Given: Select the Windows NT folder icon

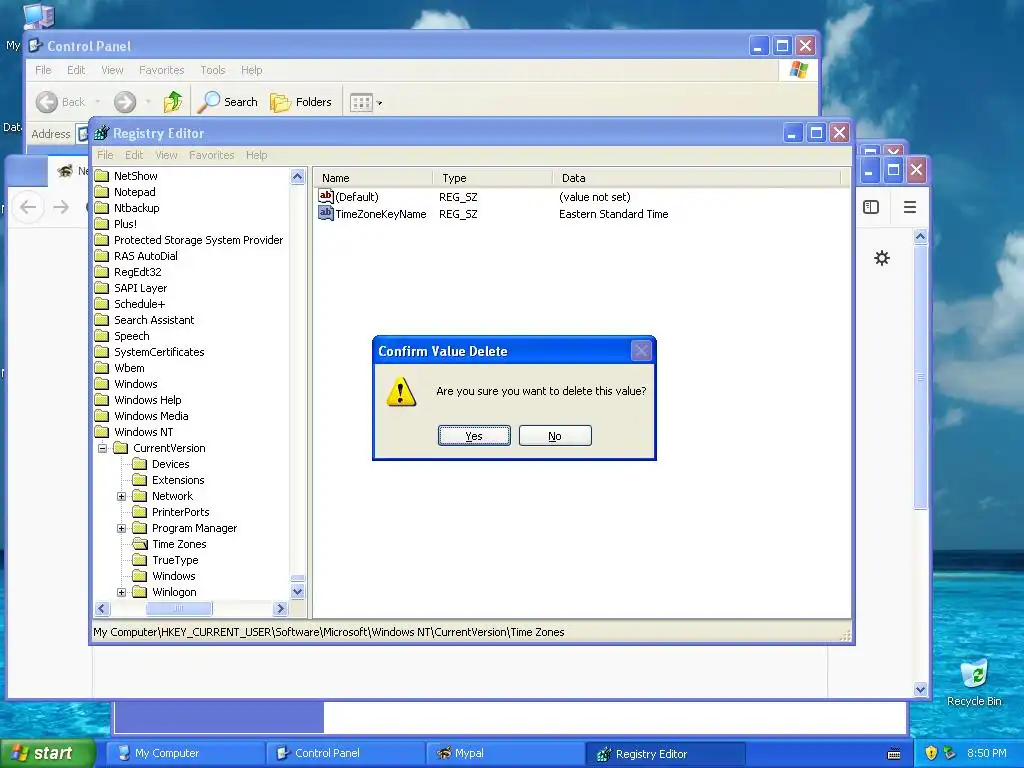Looking at the screenshot, I should pyautogui.click(x=101, y=432).
